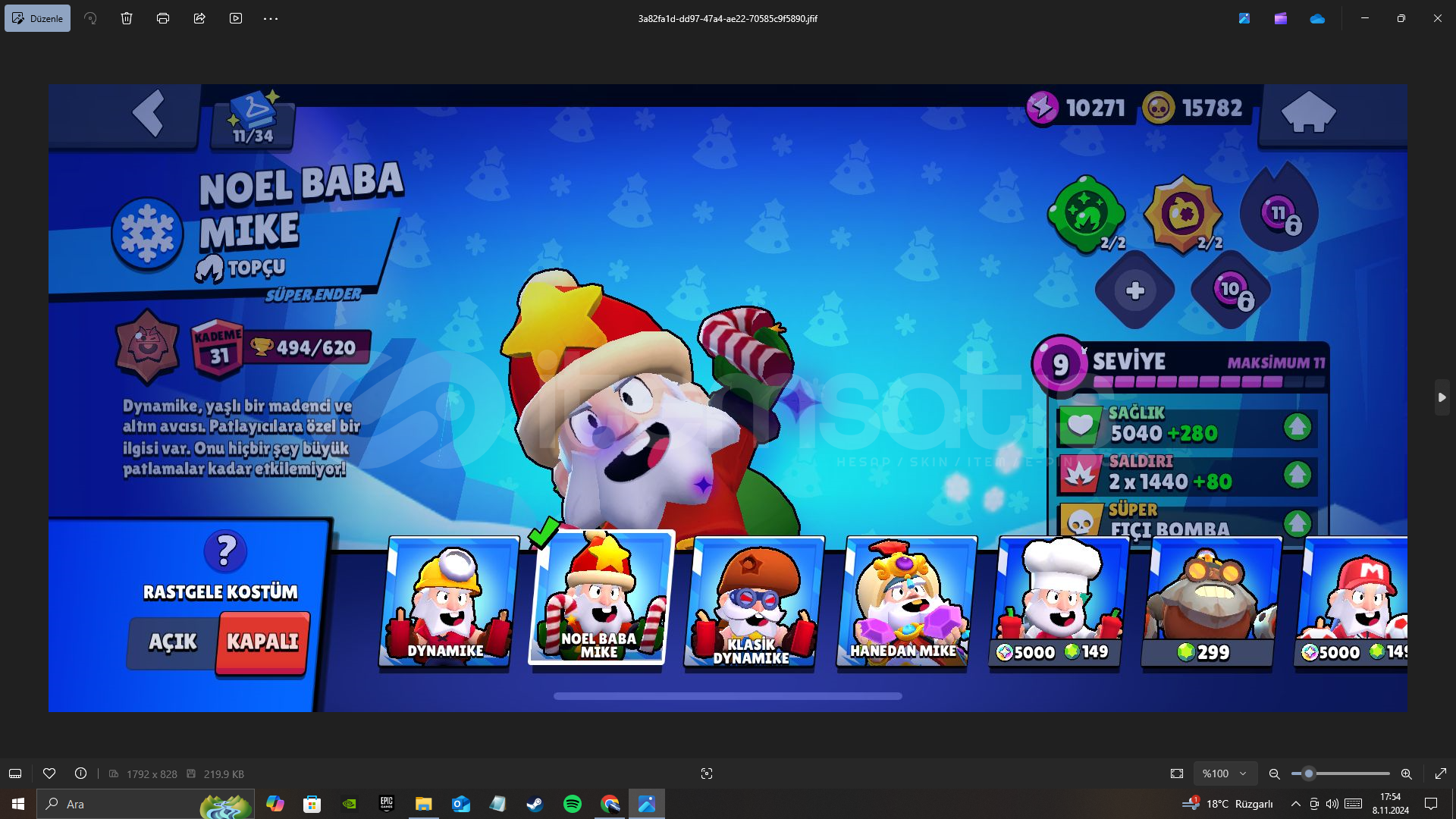Screen dimensions: 1456x819
Task: Show file info icon
Action: pyautogui.click(x=80, y=773)
